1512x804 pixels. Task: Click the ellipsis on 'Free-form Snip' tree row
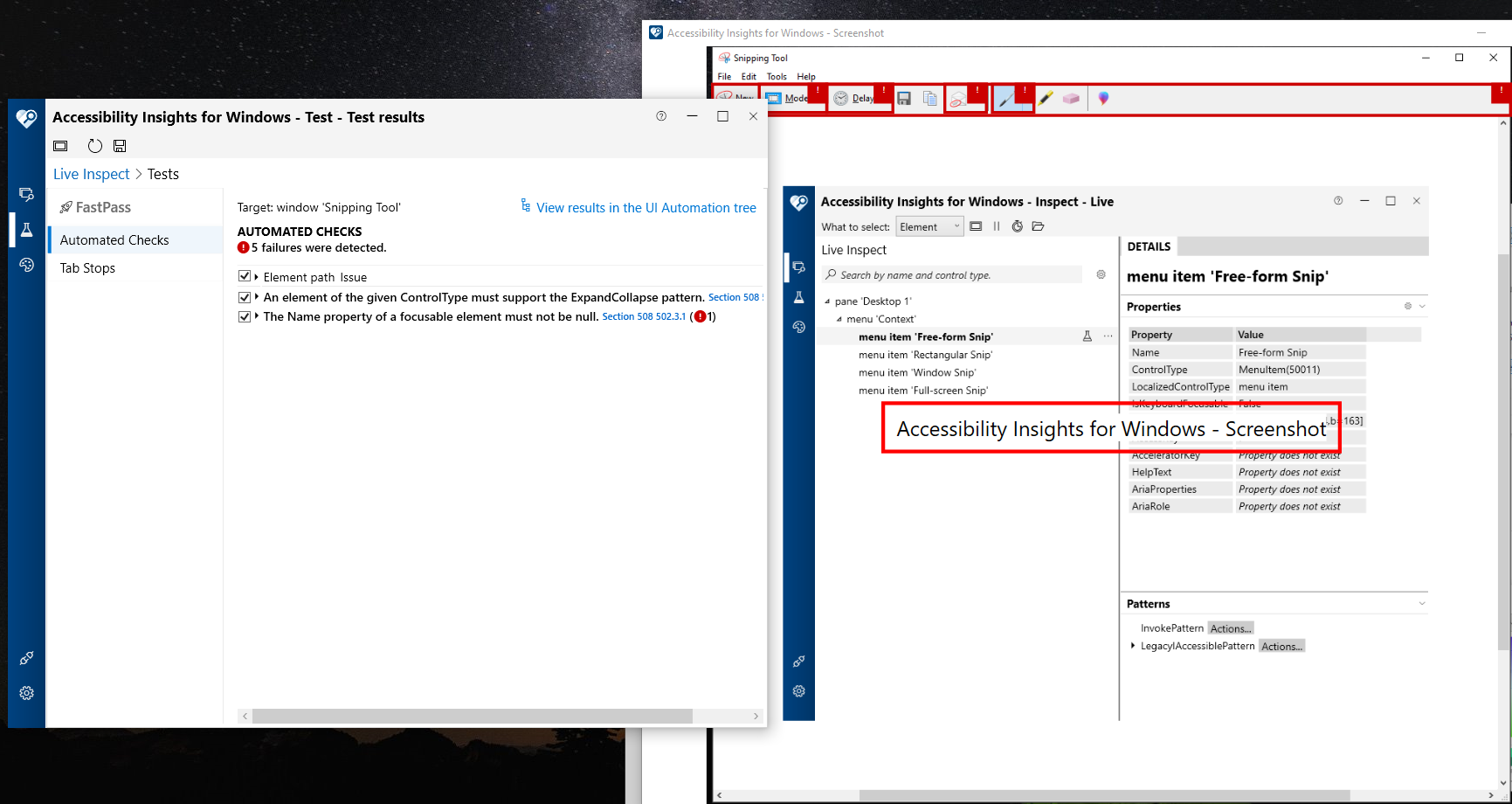1108,336
